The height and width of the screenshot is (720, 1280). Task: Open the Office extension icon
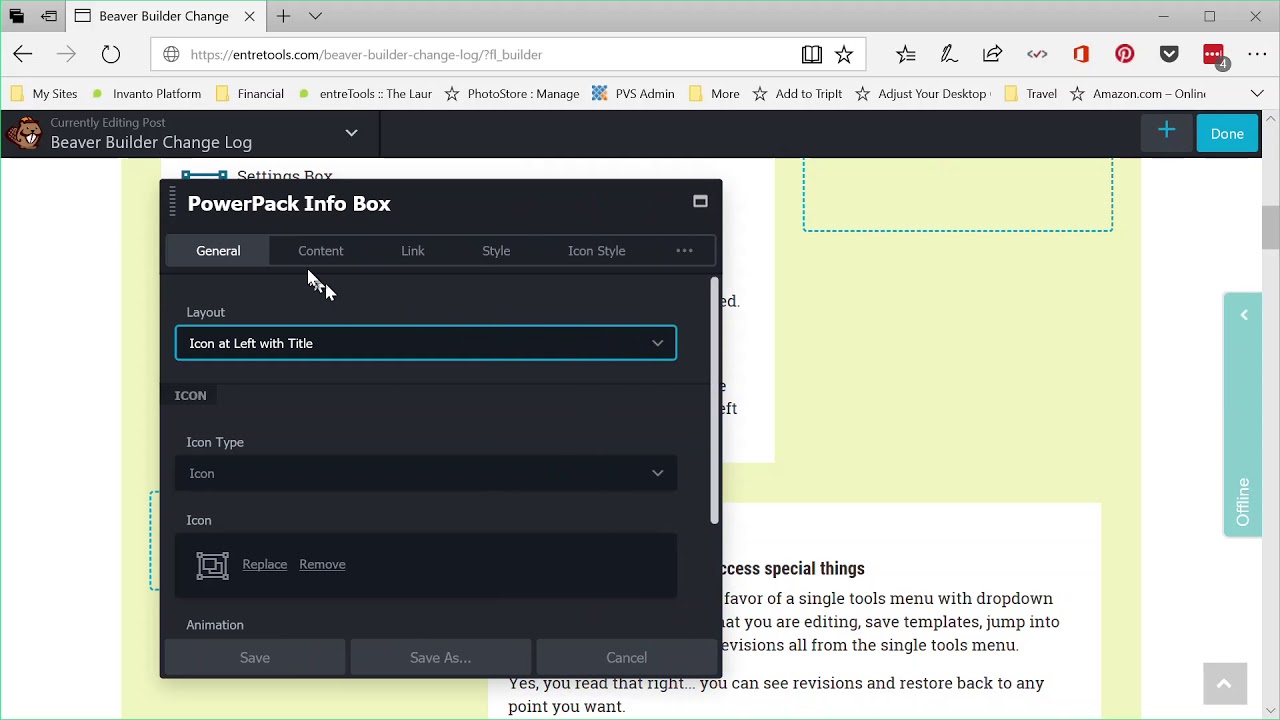click(1081, 55)
